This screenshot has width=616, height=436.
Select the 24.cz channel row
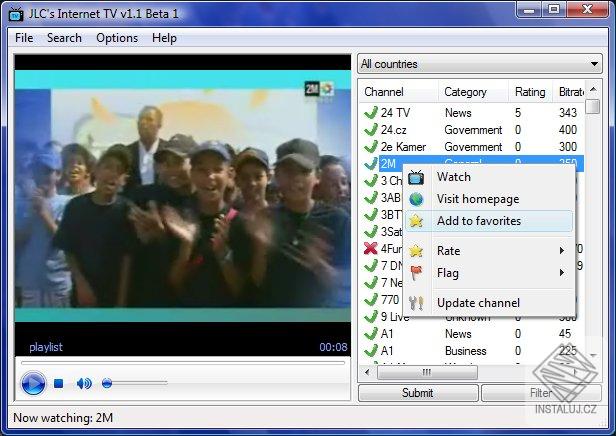pos(473,130)
